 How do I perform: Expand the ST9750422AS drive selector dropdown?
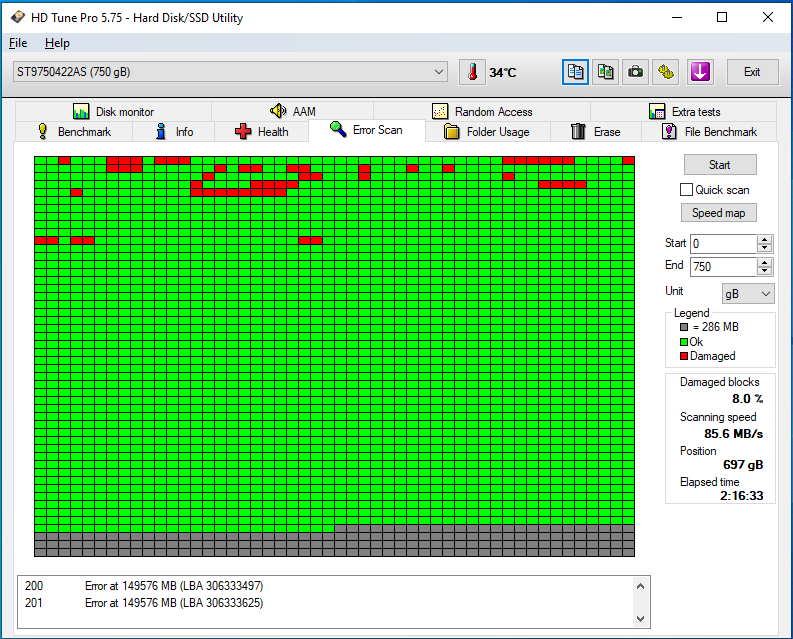pos(440,72)
